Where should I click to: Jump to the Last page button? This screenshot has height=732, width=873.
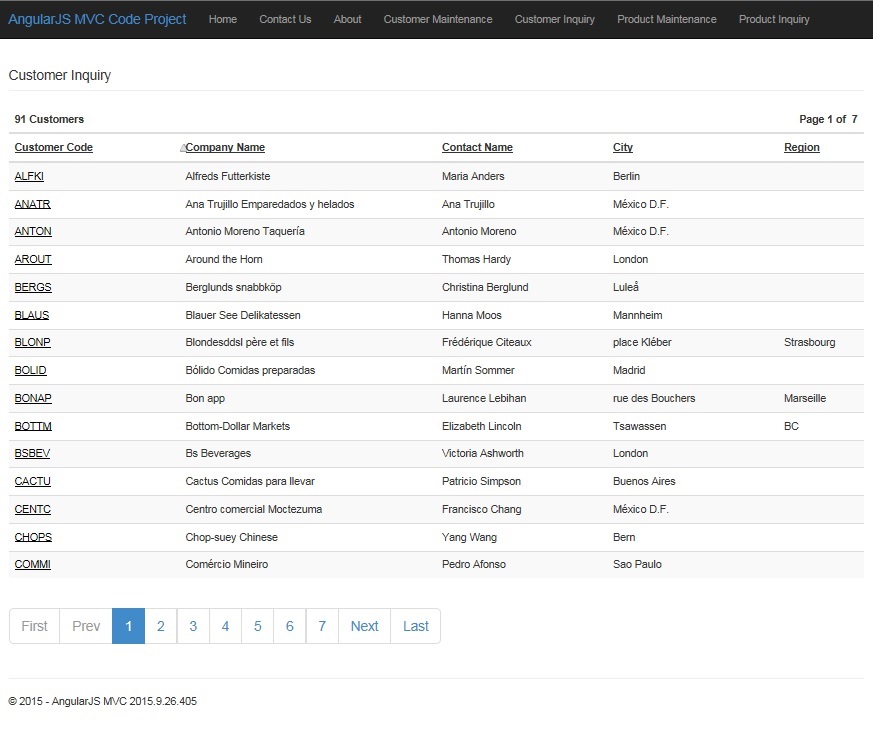(x=415, y=626)
